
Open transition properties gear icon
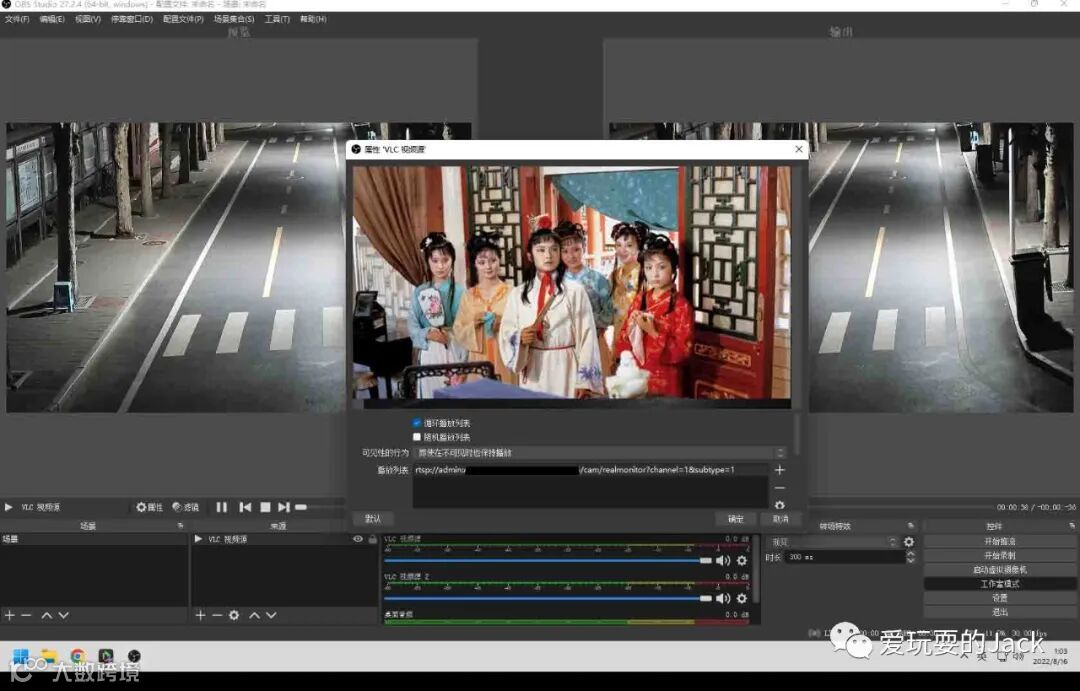click(909, 542)
